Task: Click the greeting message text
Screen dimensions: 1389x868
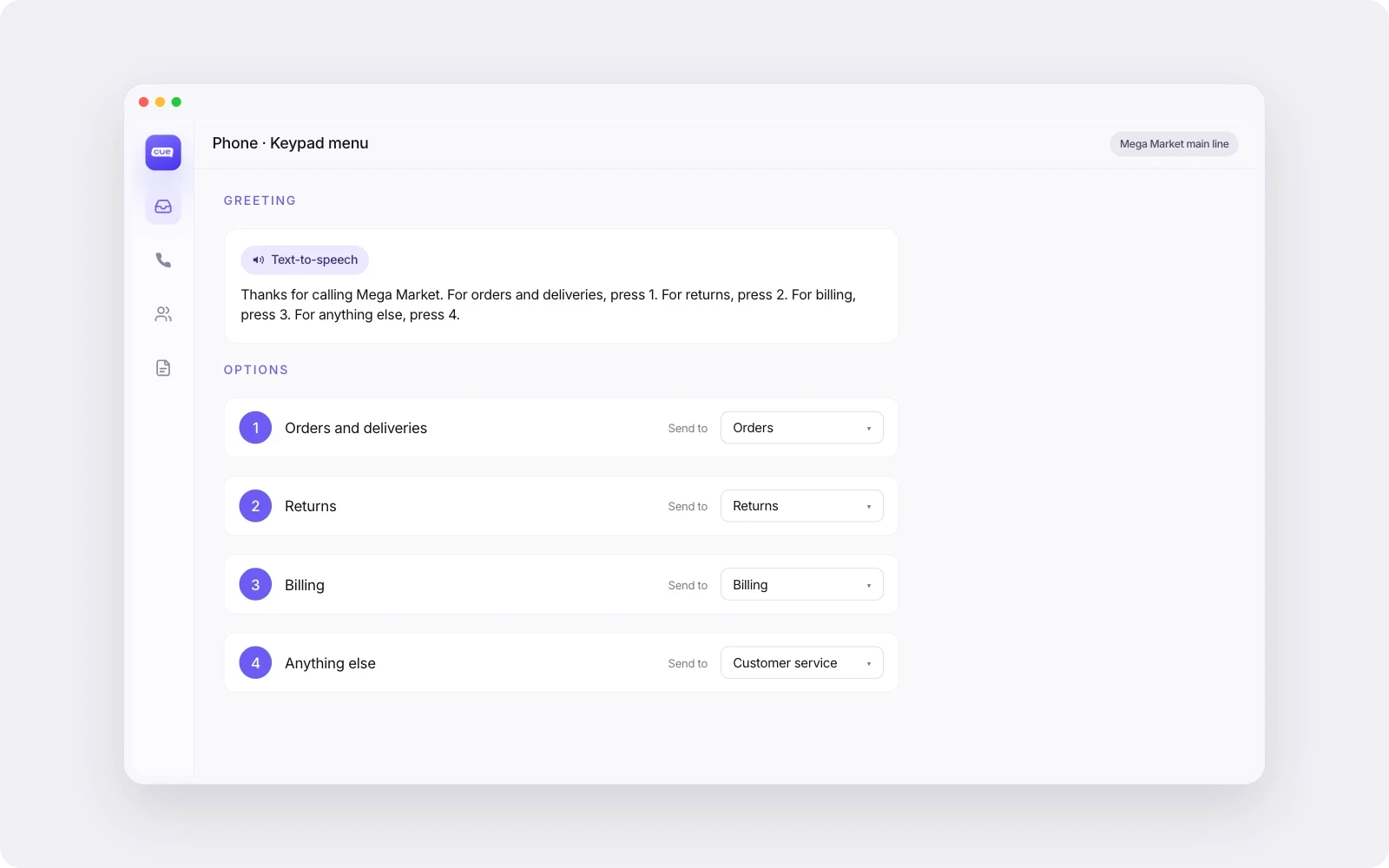Action: pyautogui.click(x=548, y=305)
